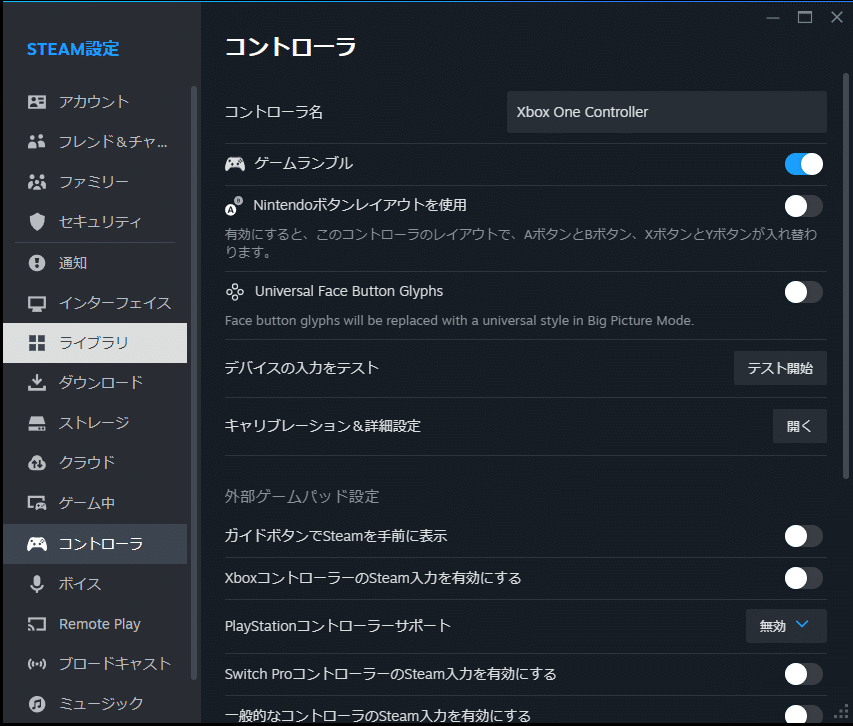Image resolution: width=853 pixels, height=726 pixels.
Task: Toggle 一般的なコントローラのSteam入力 switch
Action: 803,714
